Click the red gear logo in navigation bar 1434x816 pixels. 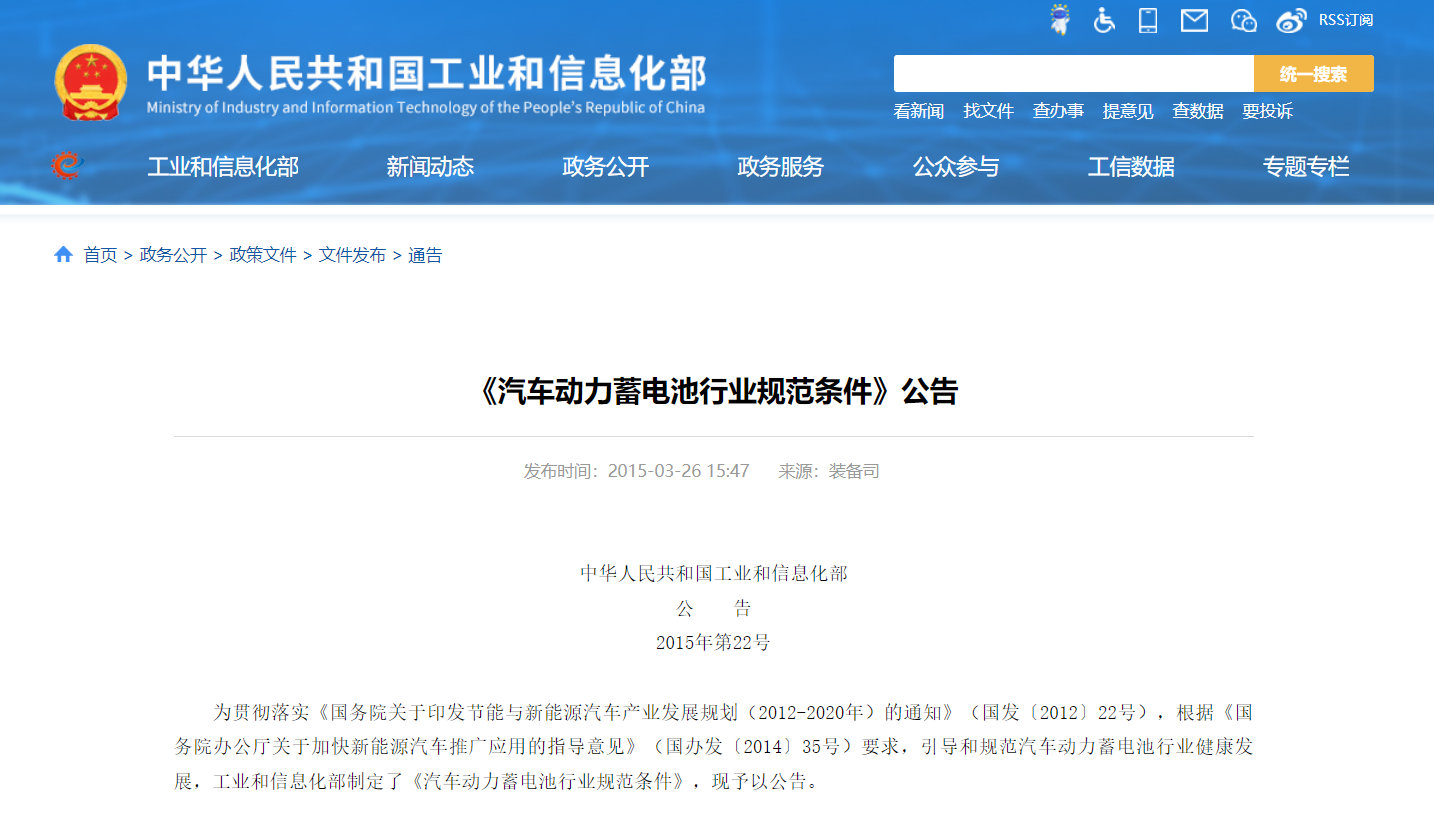[x=68, y=166]
